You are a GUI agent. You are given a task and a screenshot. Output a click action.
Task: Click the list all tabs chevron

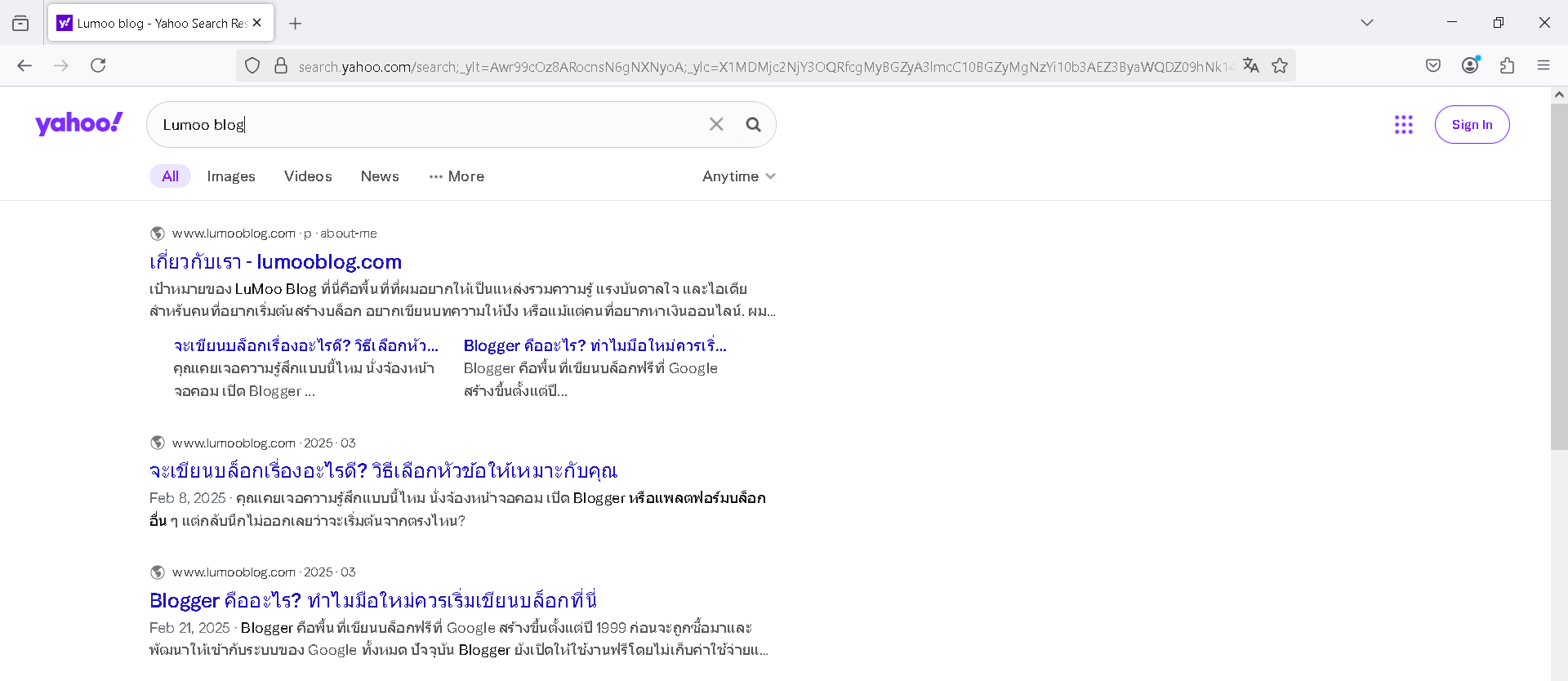coord(1367,23)
